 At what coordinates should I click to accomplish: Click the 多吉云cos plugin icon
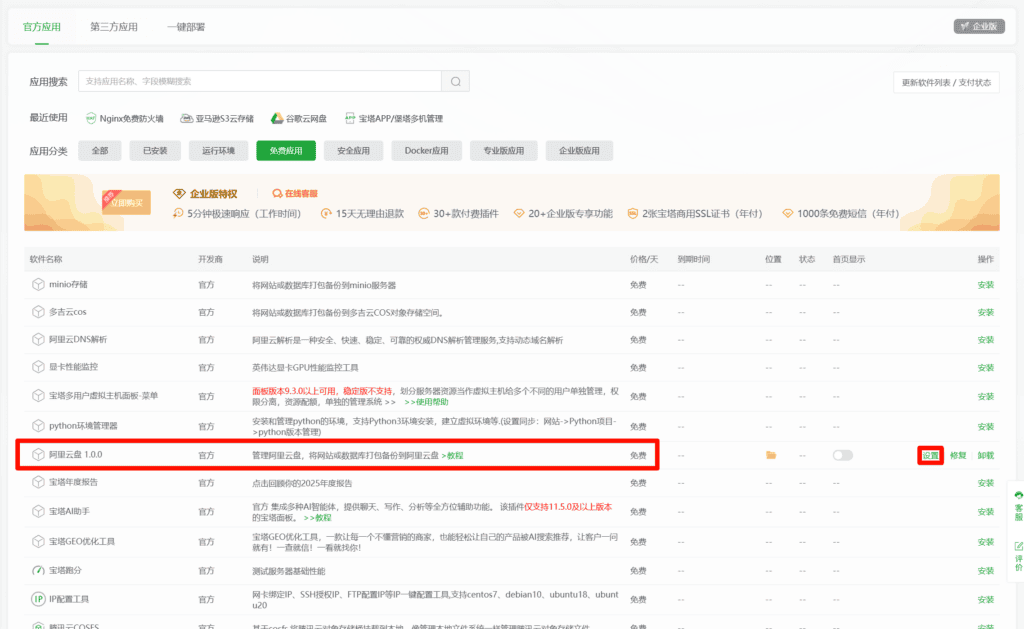[39, 312]
